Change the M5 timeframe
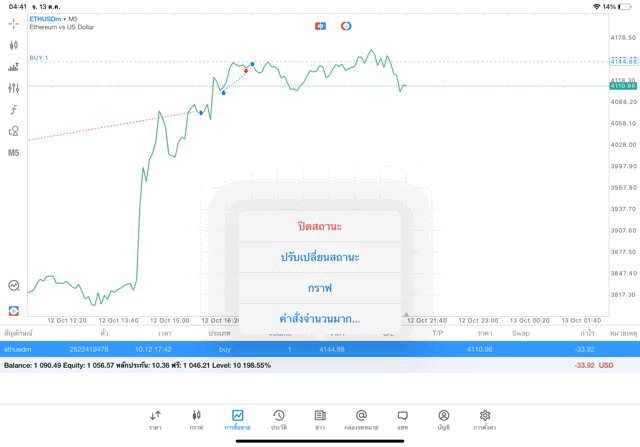The height and width of the screenshot is (447, 640). click(14, 153)
